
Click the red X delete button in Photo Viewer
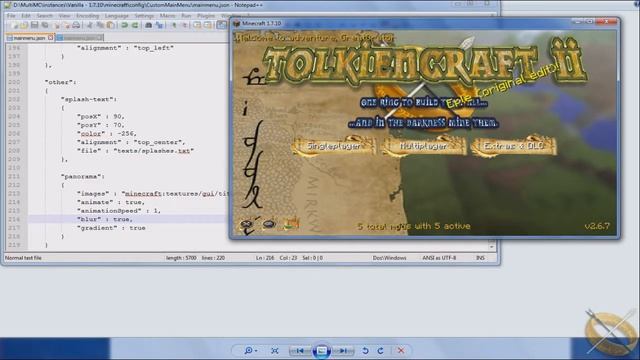click(x=401, y=351)
